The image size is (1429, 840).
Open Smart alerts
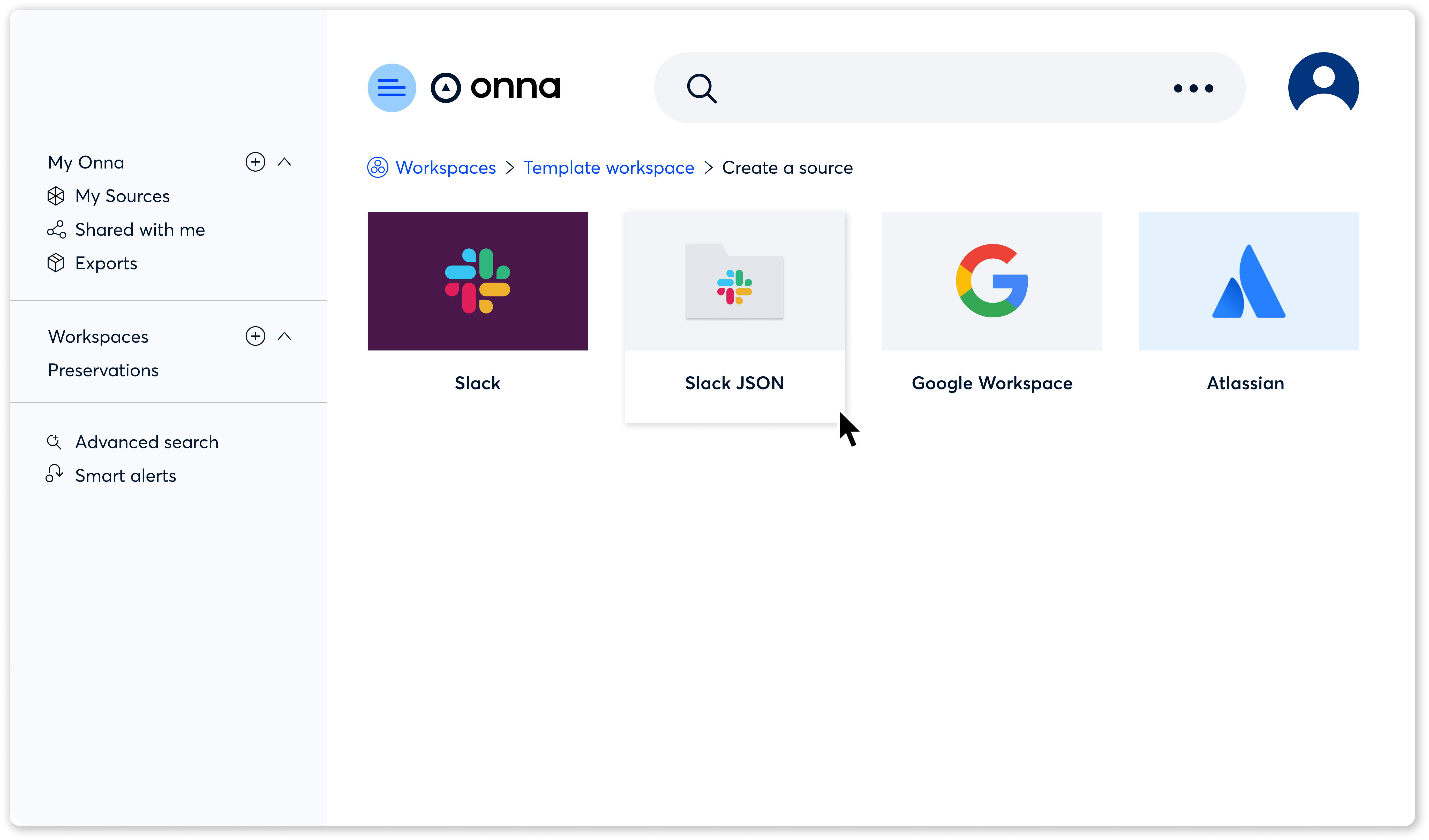pyautogui.click(x=126, y=475)
